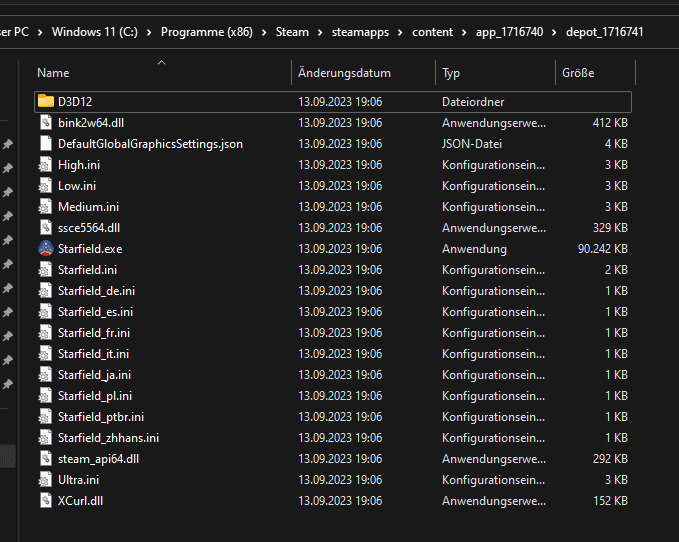The image size is (679, 542).
Task: Click the 329 KB size value
Action: [610, 228]
